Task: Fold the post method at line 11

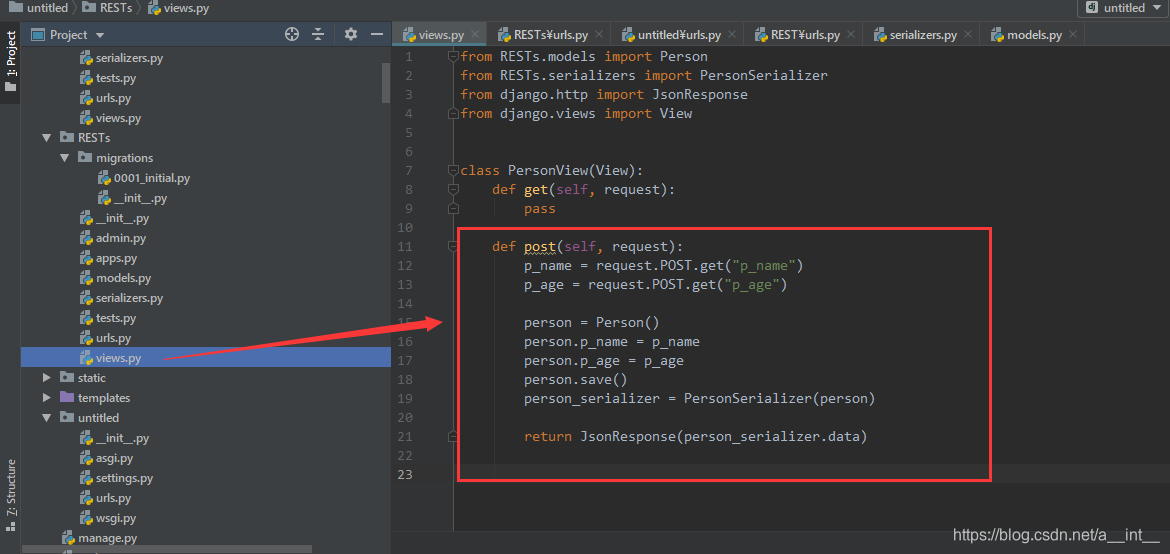Action: click(452, 246)
